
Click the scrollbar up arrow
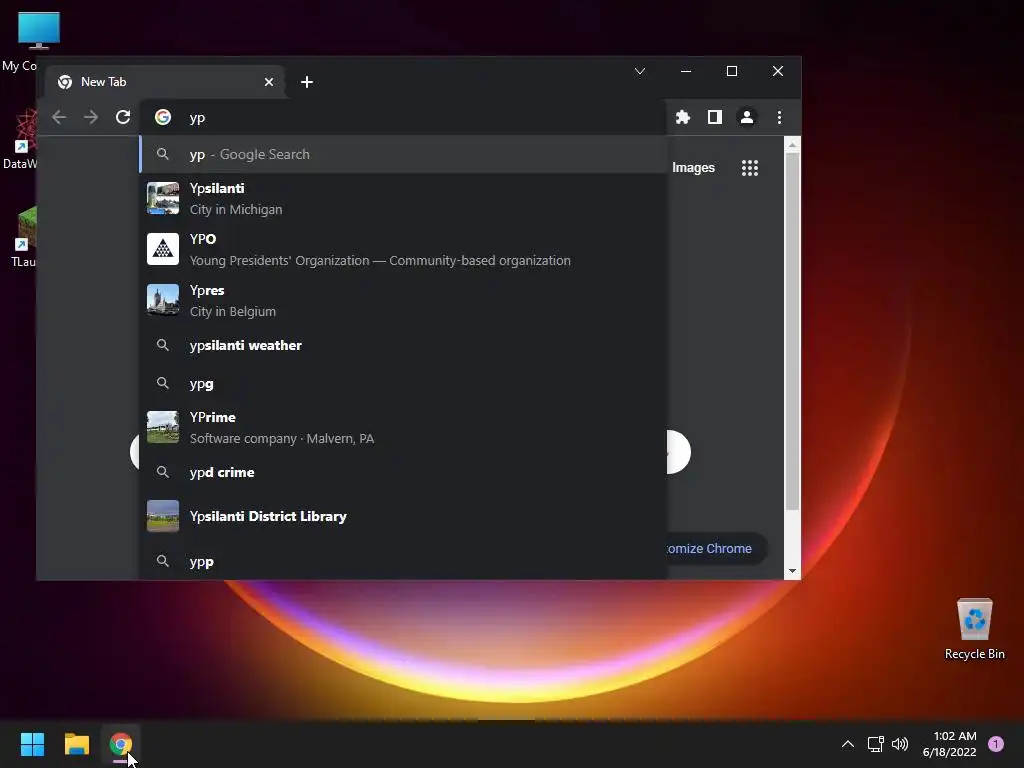pos(792,145)
